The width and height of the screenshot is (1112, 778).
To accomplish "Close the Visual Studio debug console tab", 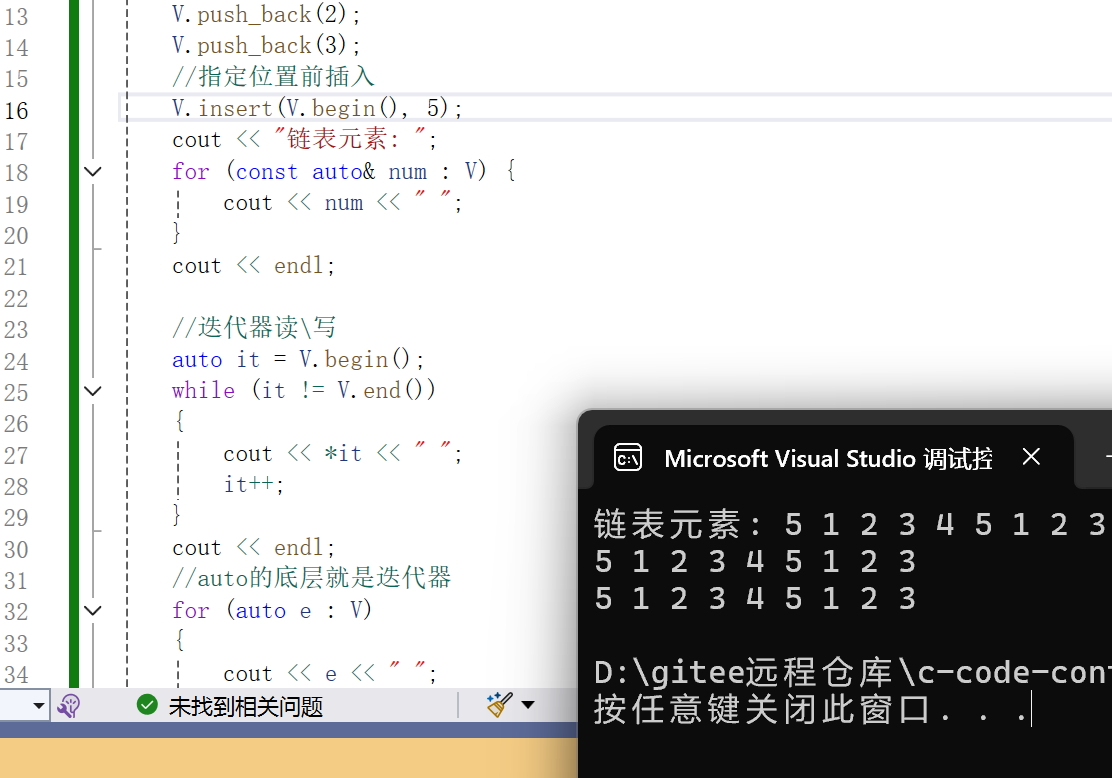I will (1031, 457).
